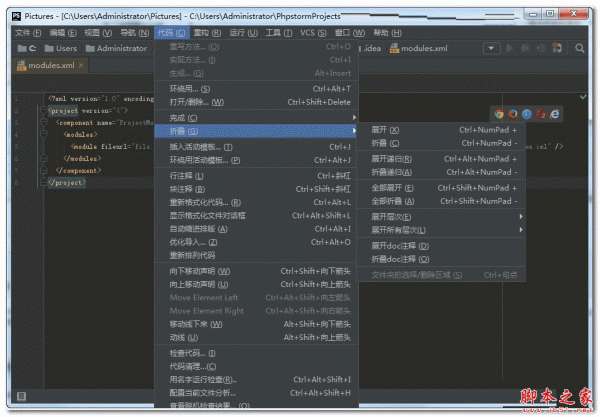
Task: Collapse the modules tag fold marker
Action: (43, 134)
